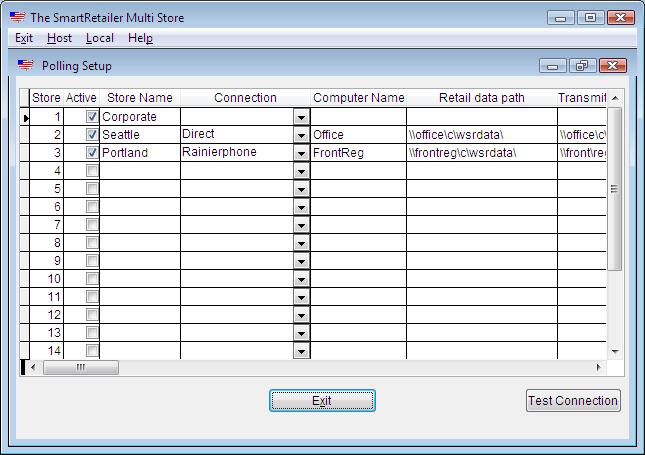This screenshot has width=645, height=455.
Task: Open Connection dropdown for store 11
Action: tap(302, 297)
